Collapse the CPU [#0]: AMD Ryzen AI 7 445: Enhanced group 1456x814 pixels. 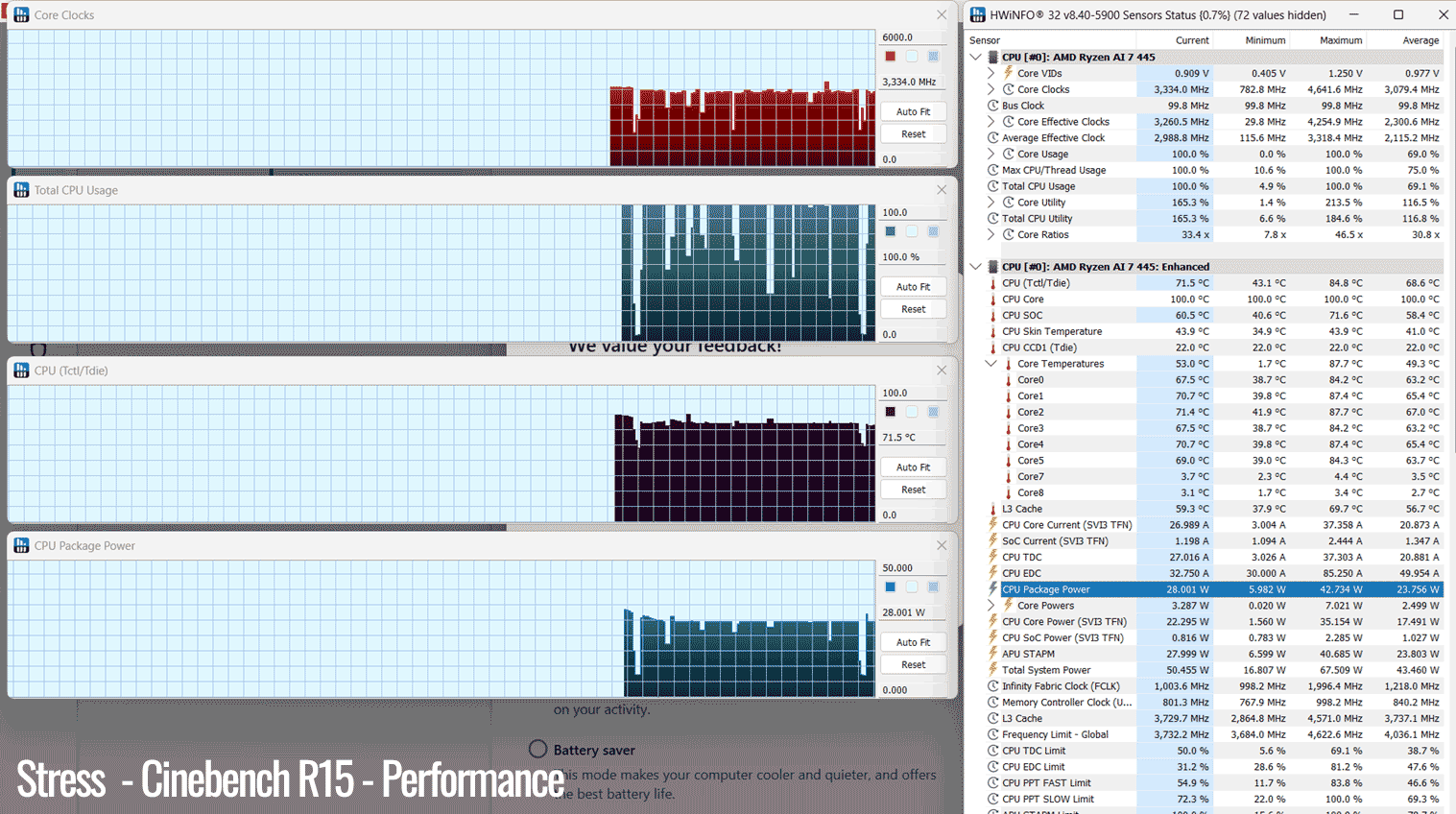(x=976, y=267)
